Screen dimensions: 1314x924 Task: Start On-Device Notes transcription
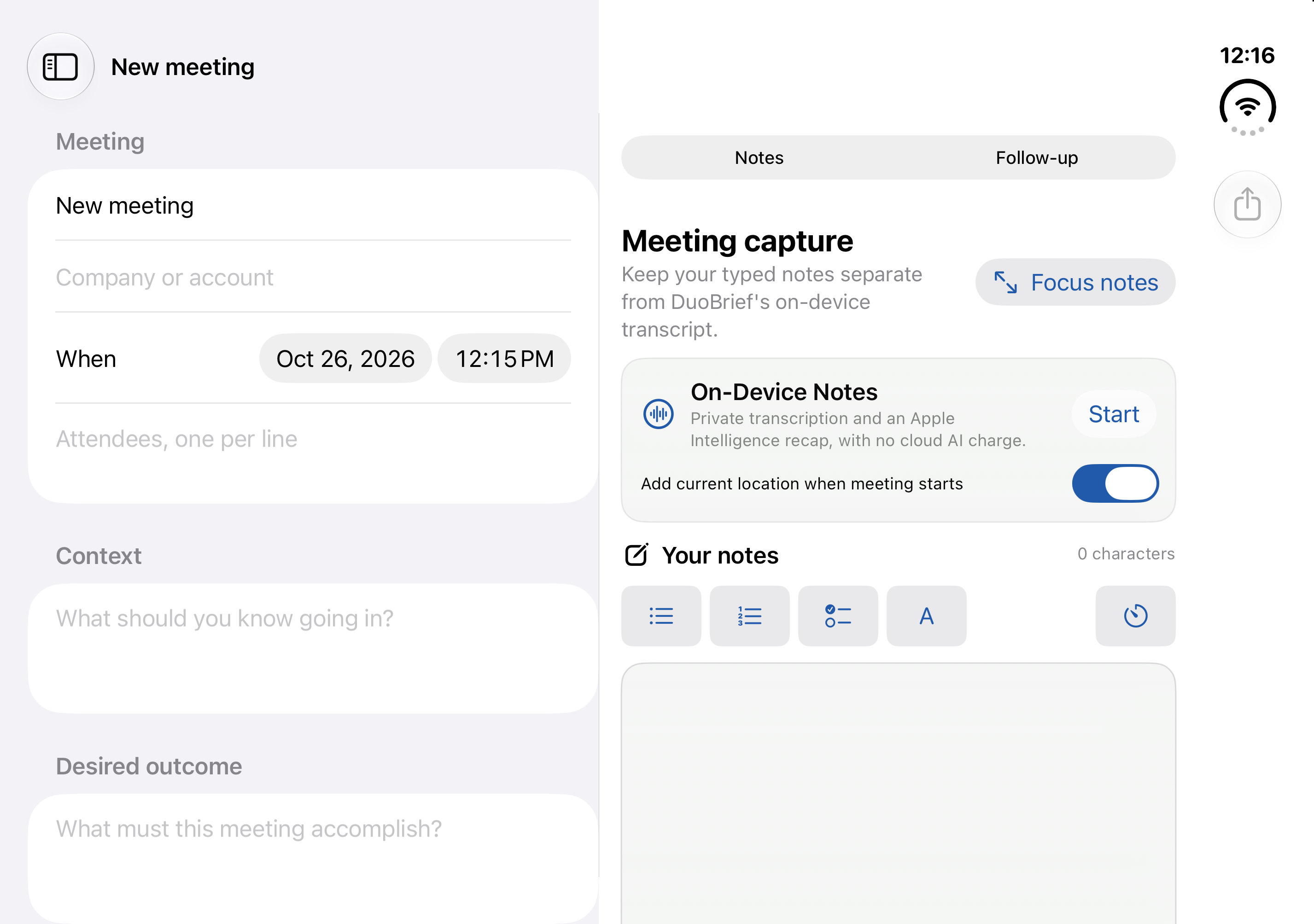click(1114, 413)
